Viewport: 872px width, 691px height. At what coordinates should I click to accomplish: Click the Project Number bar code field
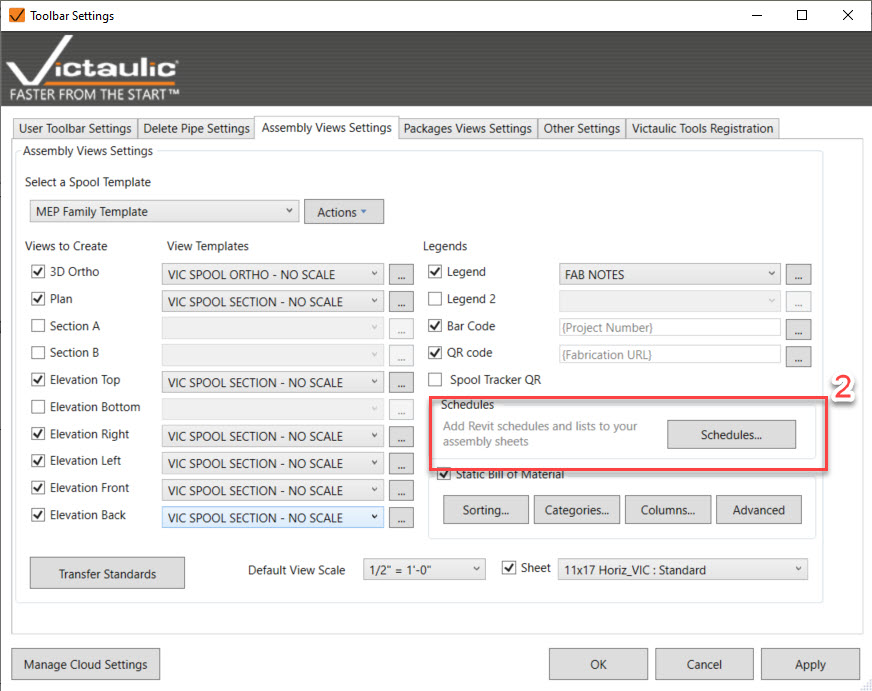pyautogui.click(x=669, y=328)
